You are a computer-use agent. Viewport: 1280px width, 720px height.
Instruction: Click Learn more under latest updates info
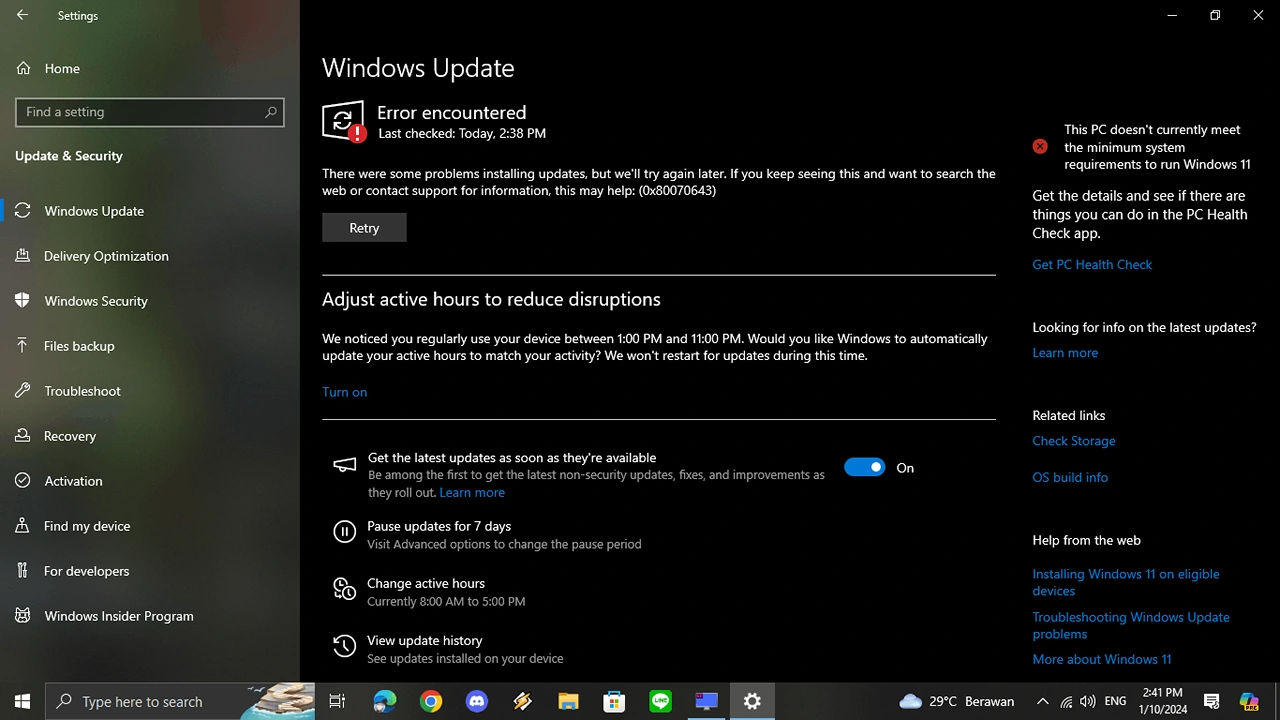[1065, 352]
